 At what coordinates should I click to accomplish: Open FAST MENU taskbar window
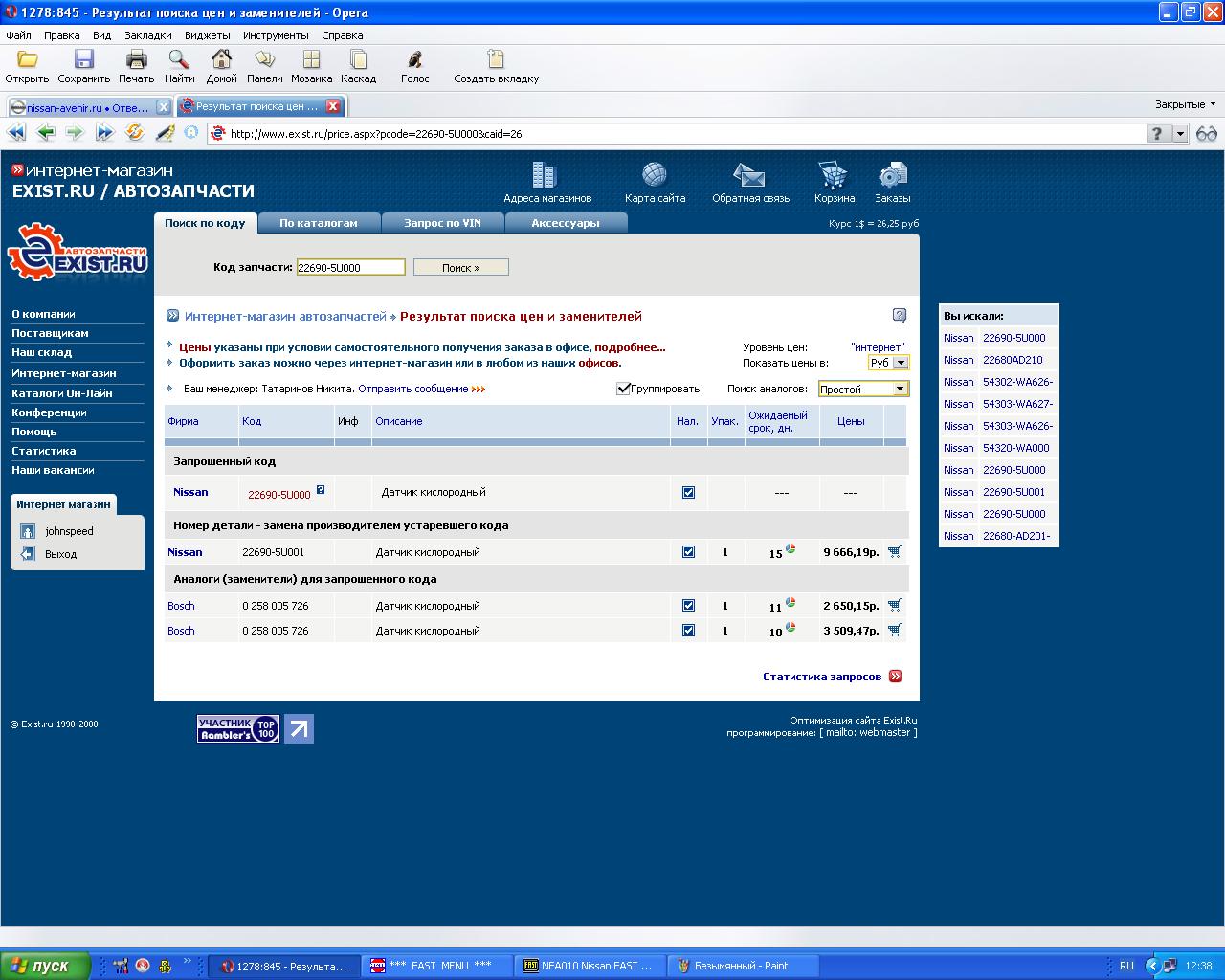coord(439,966)
